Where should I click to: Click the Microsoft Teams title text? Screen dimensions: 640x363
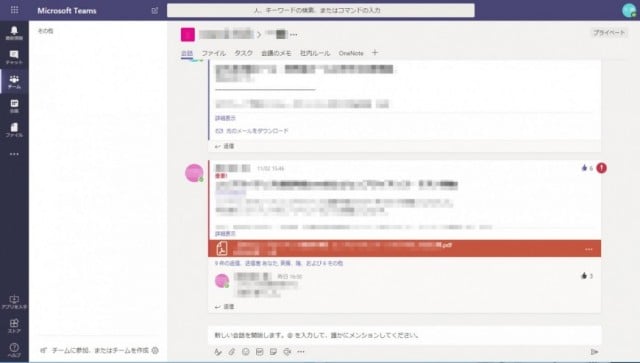click(67, 11)
